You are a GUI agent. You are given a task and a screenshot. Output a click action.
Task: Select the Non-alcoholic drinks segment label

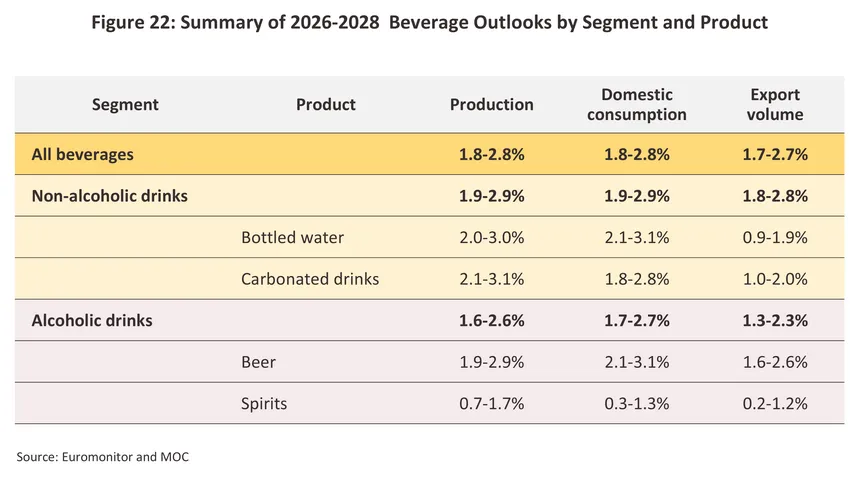(x=110, y=196)
